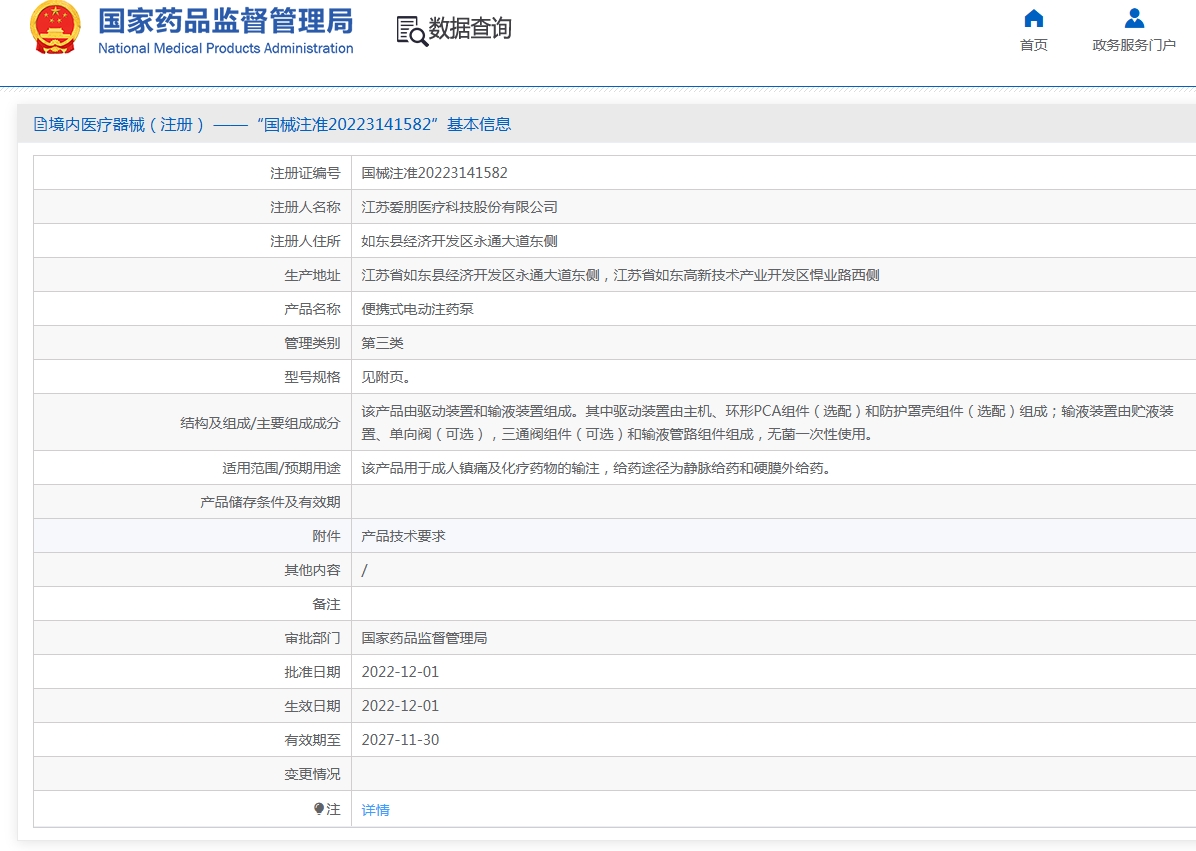The height and width of the screenshot is (851, 1196).
Task: Click the 产品储存条件及有效期 label
Action: pyautogui.click(x=270, y=502)
